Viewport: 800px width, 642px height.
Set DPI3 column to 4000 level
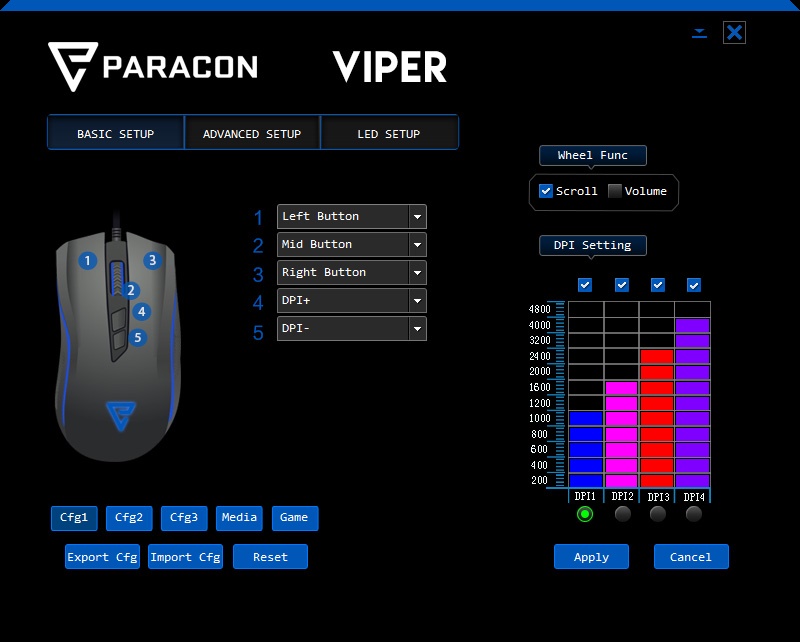point(657,325)
